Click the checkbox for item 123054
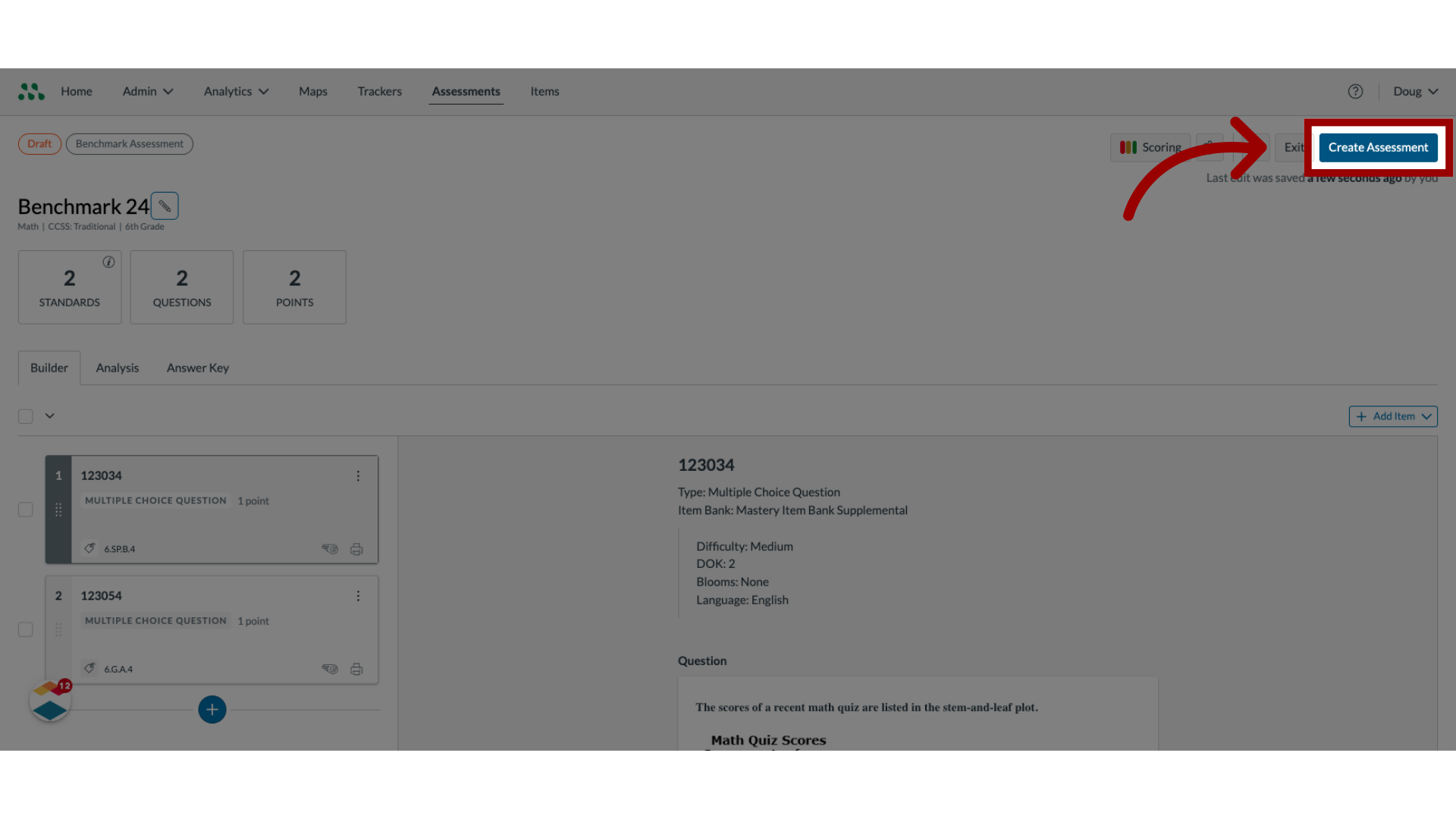The height and width of the screenshot is (819, 1456). (25, 629)
